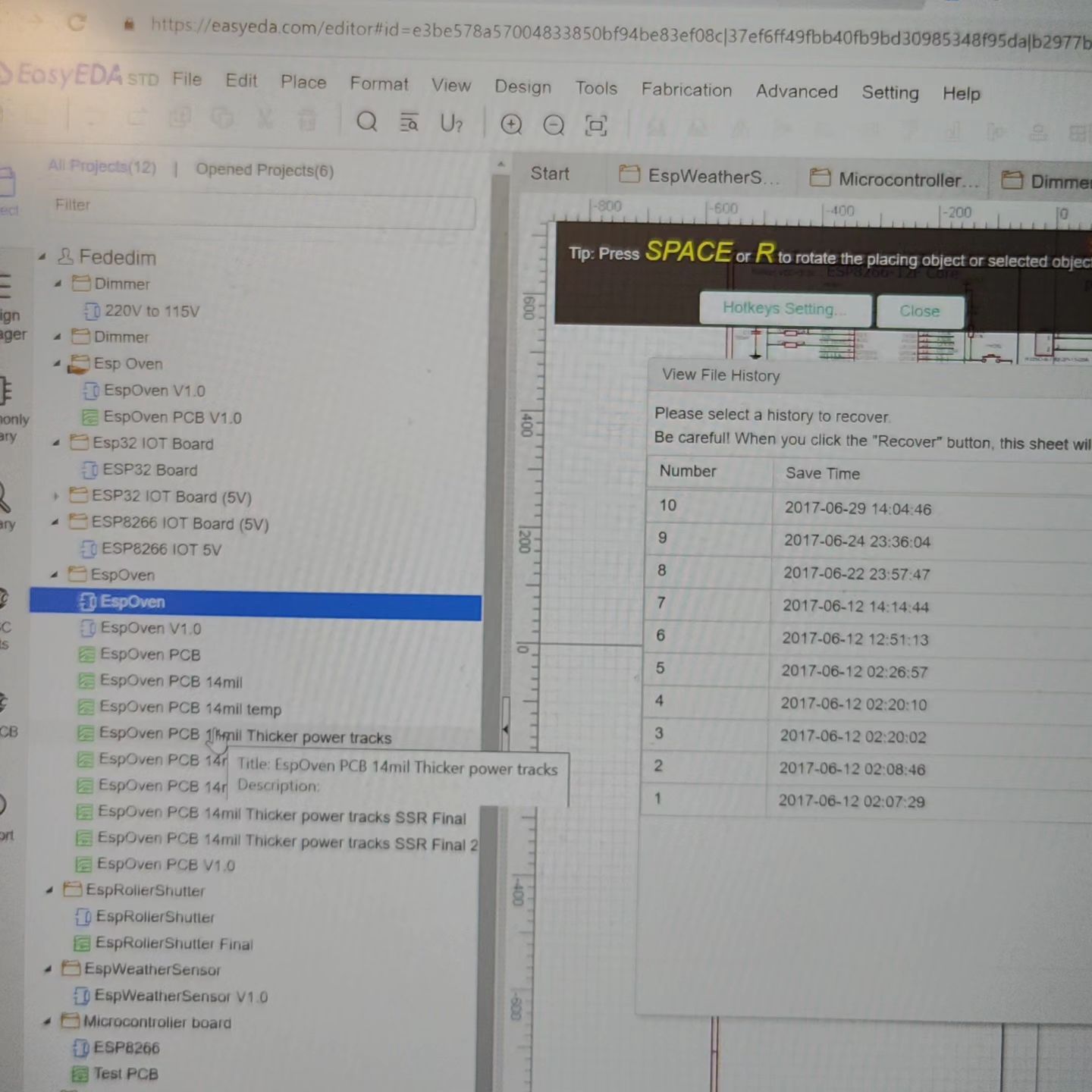This screenshot has width=1092, height=1092.
Task: Open the Setting menu
Action: point(890,93)
